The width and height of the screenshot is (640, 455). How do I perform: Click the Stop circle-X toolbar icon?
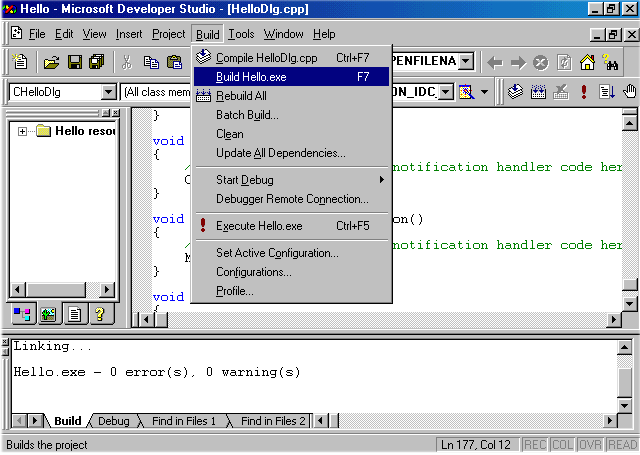pos(541,63)
